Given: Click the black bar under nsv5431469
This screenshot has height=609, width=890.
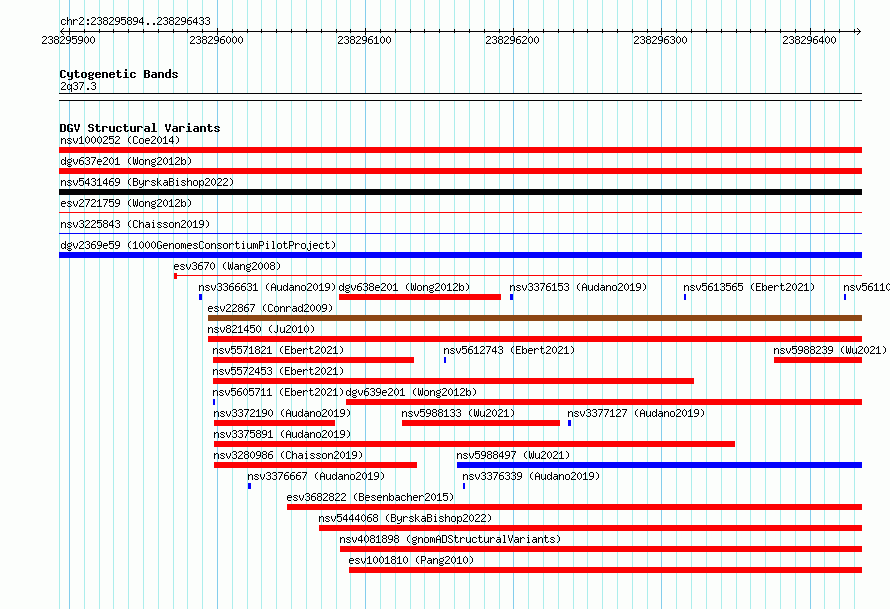Looking at the screenshot, I should [x=460, y=192].
